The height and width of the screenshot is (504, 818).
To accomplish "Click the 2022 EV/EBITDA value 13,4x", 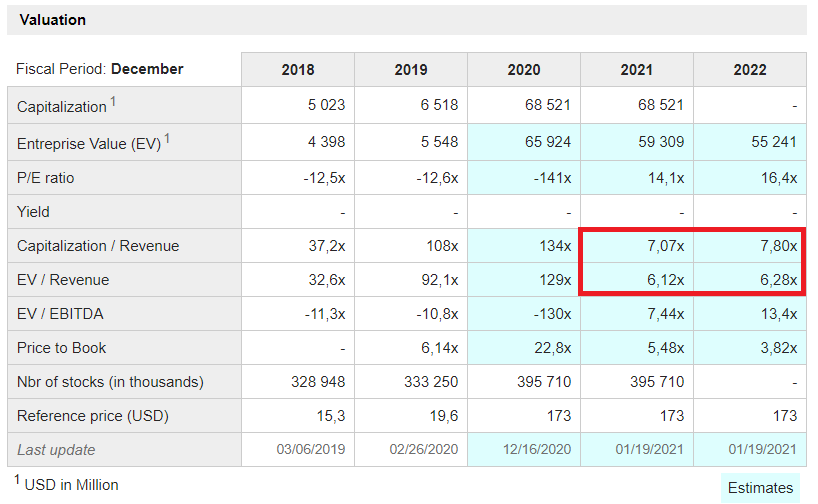I will coord(779,314).
